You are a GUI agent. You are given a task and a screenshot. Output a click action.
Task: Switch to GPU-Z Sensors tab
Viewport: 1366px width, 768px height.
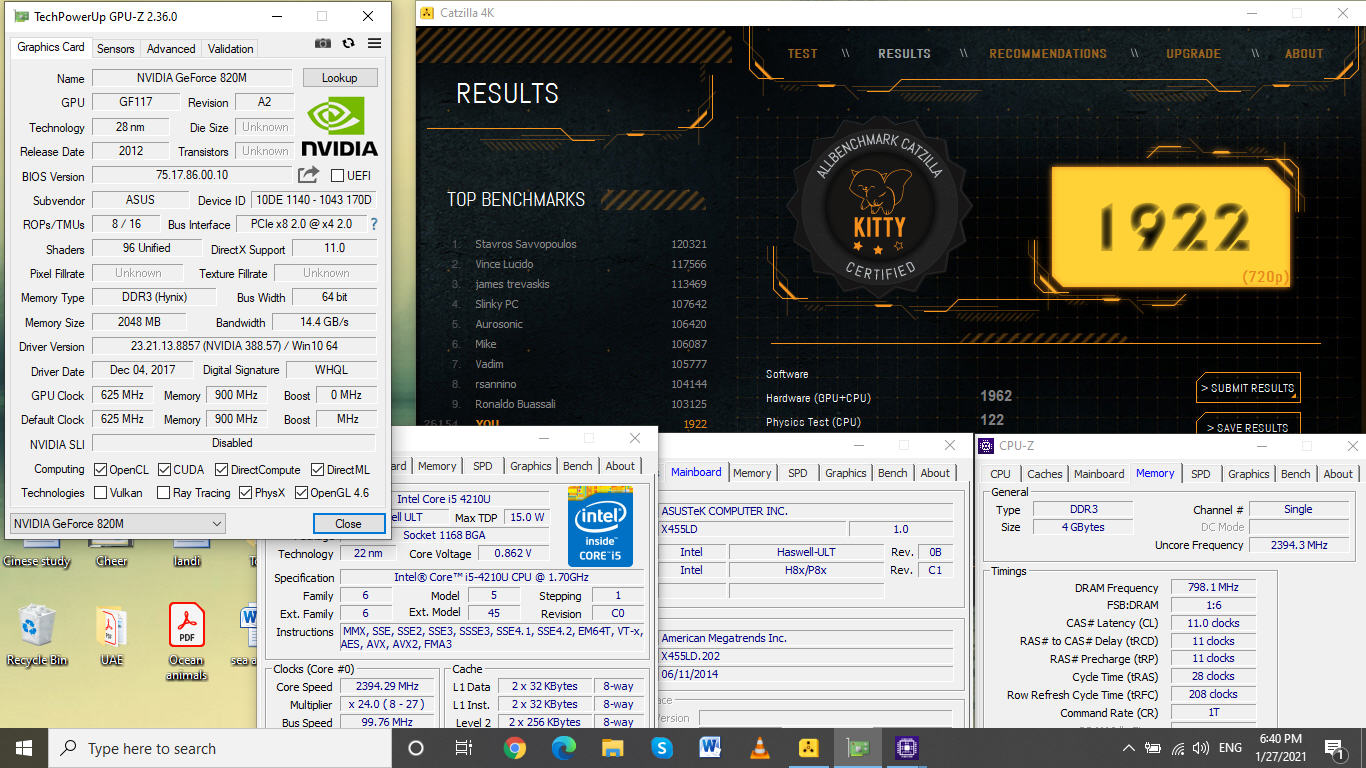tap(115, 48)
